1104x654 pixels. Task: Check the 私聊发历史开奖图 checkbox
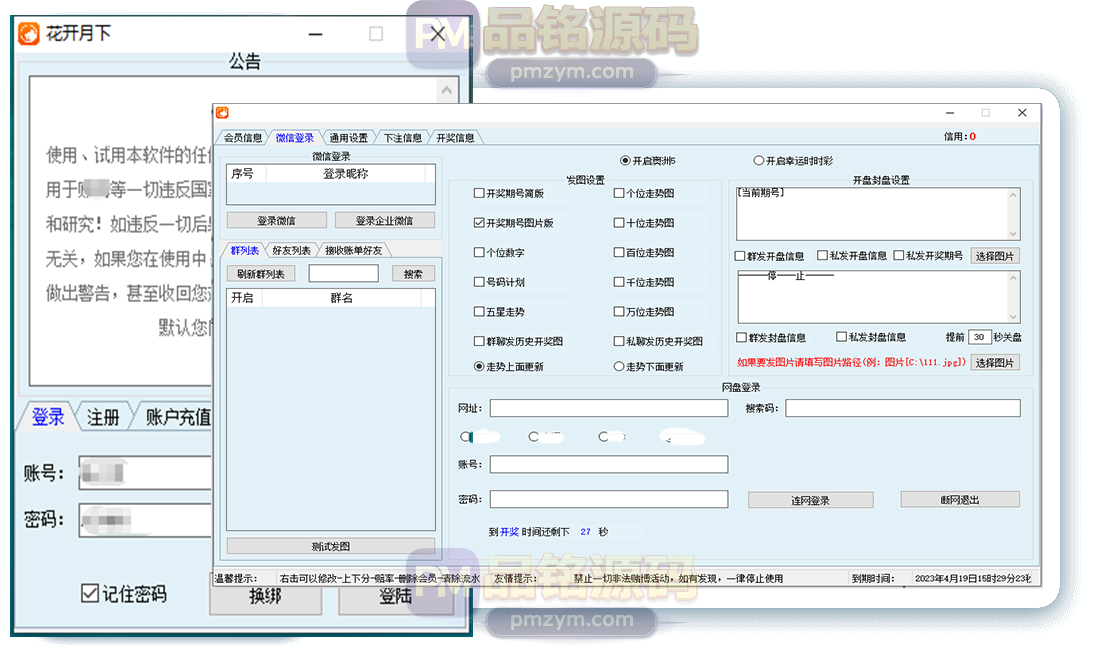[x=618, y=341]
